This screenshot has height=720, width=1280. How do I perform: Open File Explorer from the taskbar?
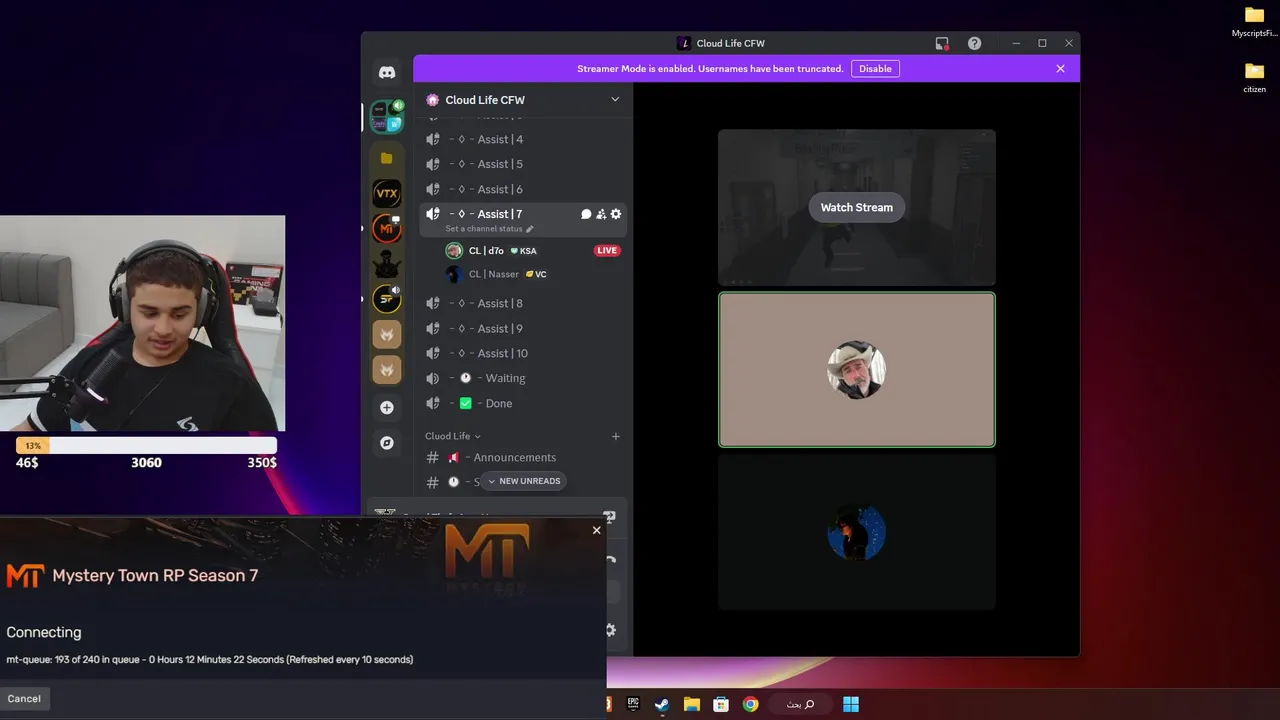click(691, 704)
